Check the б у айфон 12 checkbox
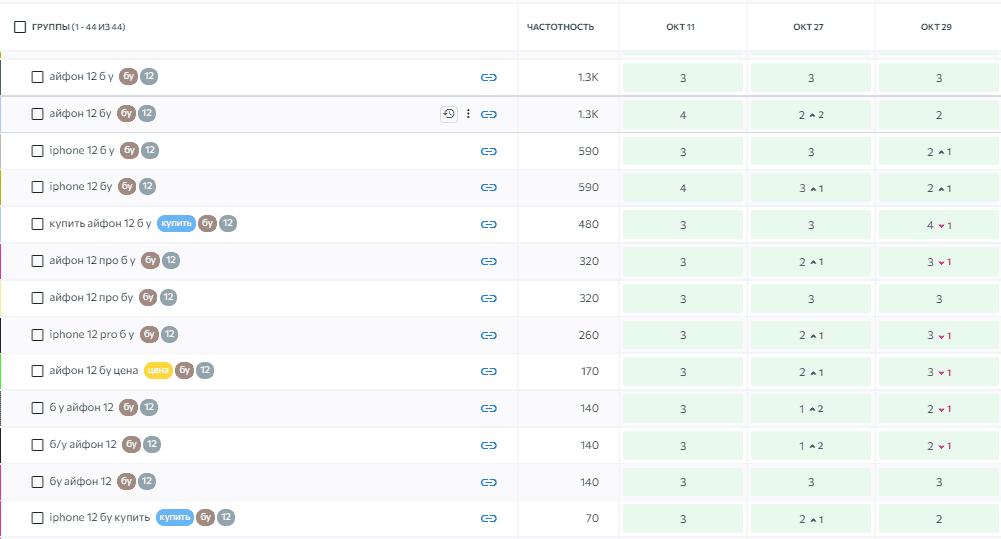This screenshot has height=539, width=1001. tap(38, 407)
